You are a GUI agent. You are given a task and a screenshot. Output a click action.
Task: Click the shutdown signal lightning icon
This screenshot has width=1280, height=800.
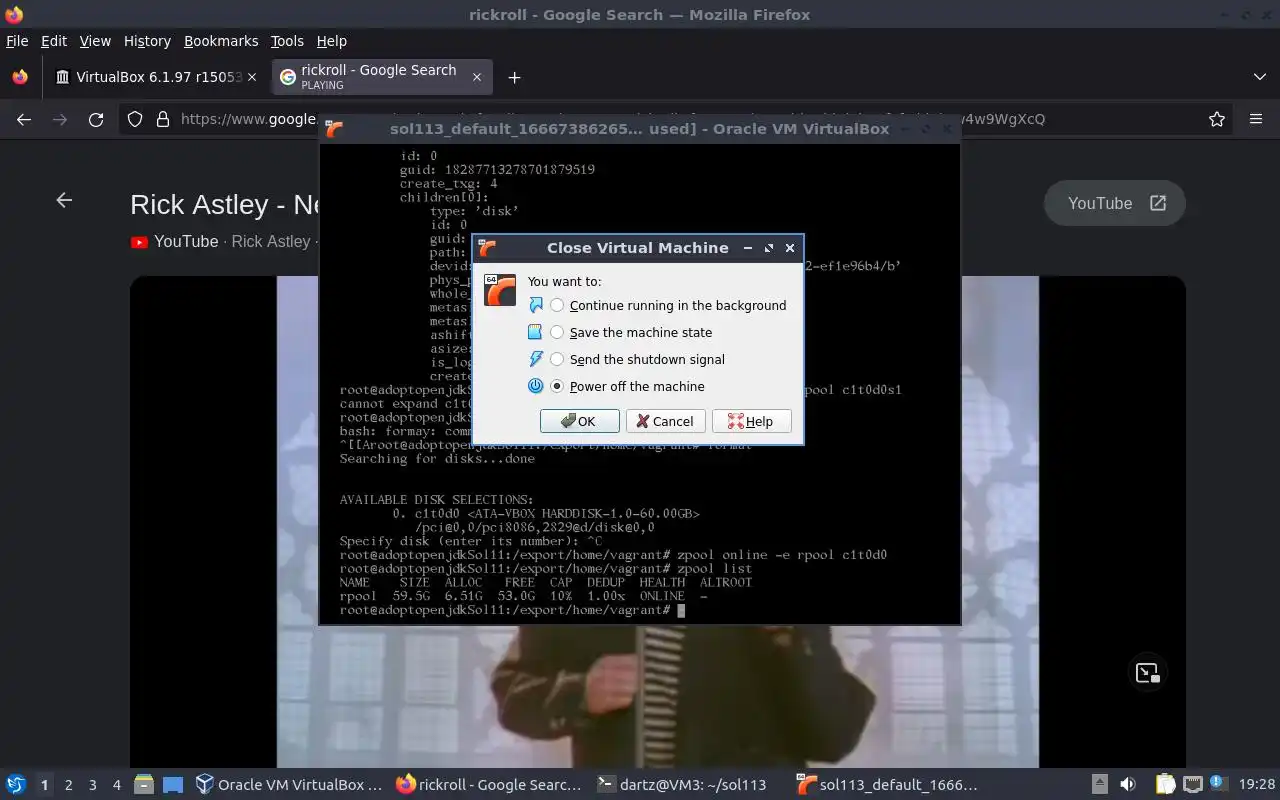click(535, 359)
